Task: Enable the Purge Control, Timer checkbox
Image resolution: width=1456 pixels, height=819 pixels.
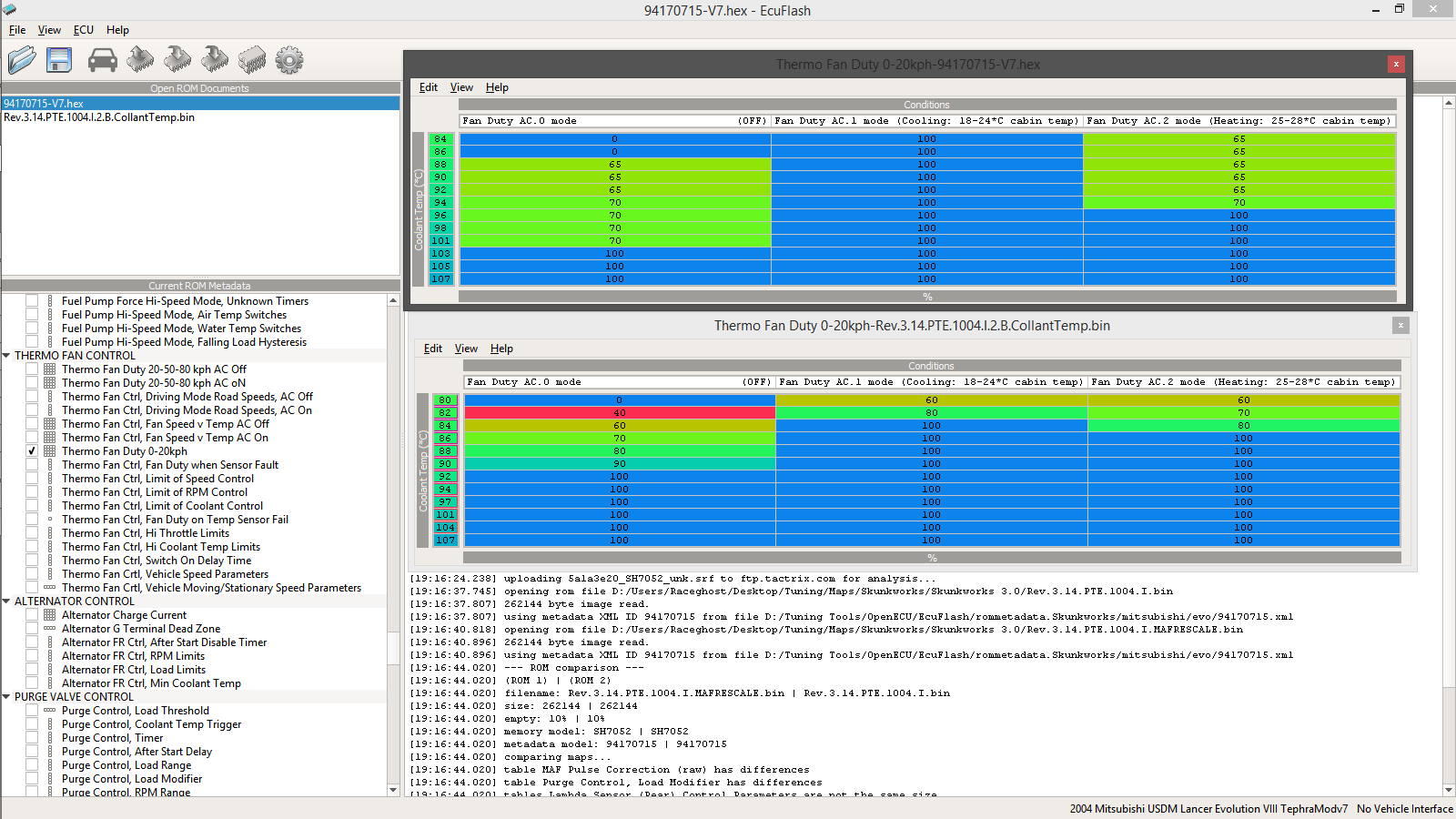Action: pos(32,738)
